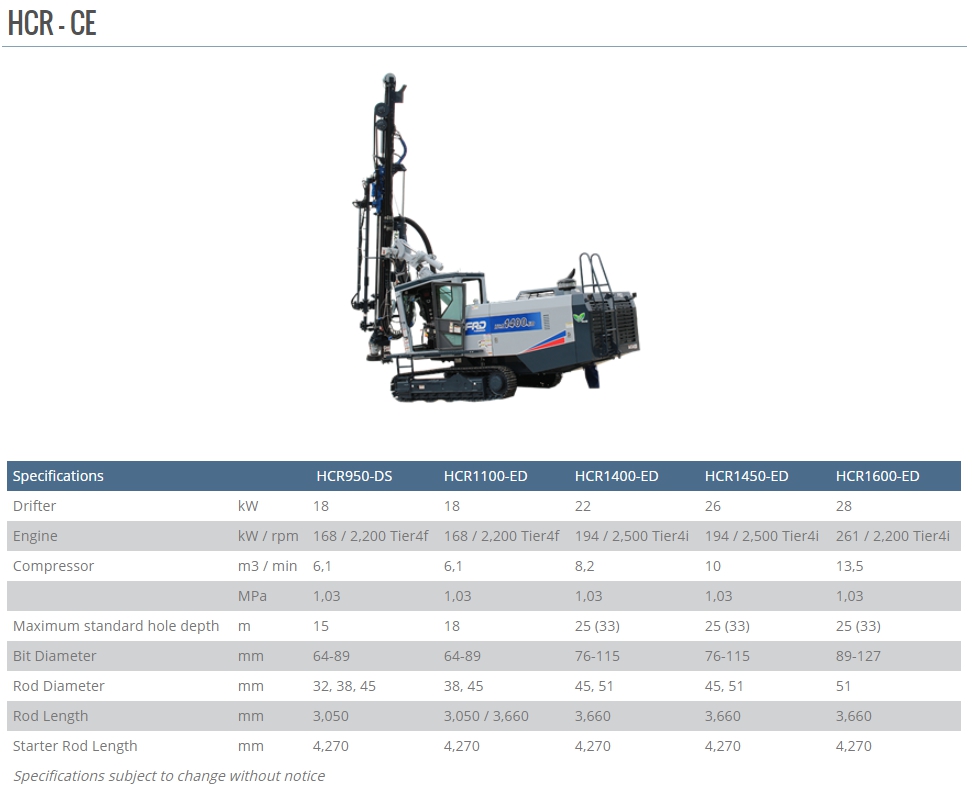This screenshot has width=976, height=795.
Task: Select the HCR1400-ED column header
Action: (x=616, y=476)
